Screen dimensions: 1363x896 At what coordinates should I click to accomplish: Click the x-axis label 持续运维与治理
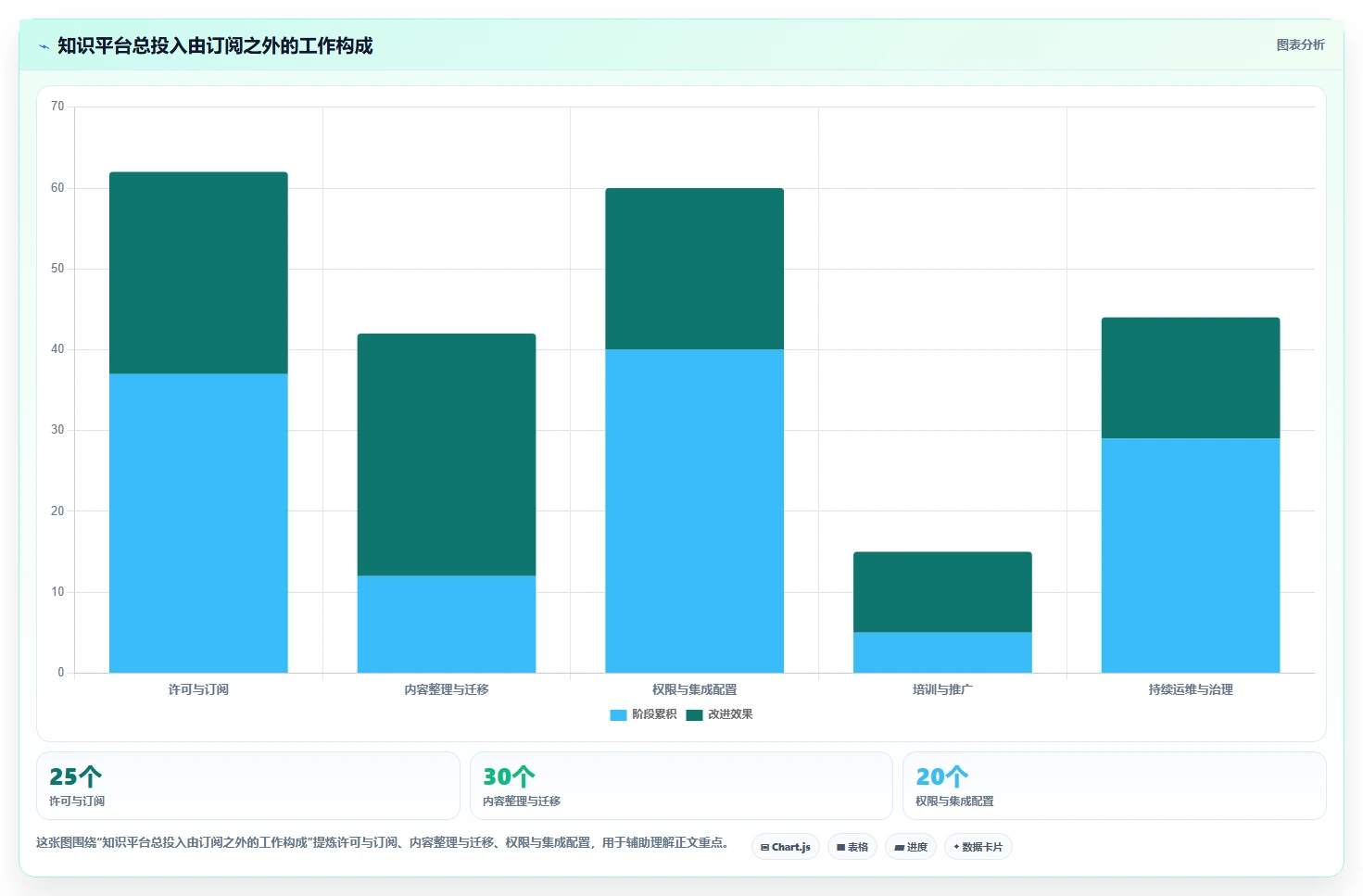1191,689
